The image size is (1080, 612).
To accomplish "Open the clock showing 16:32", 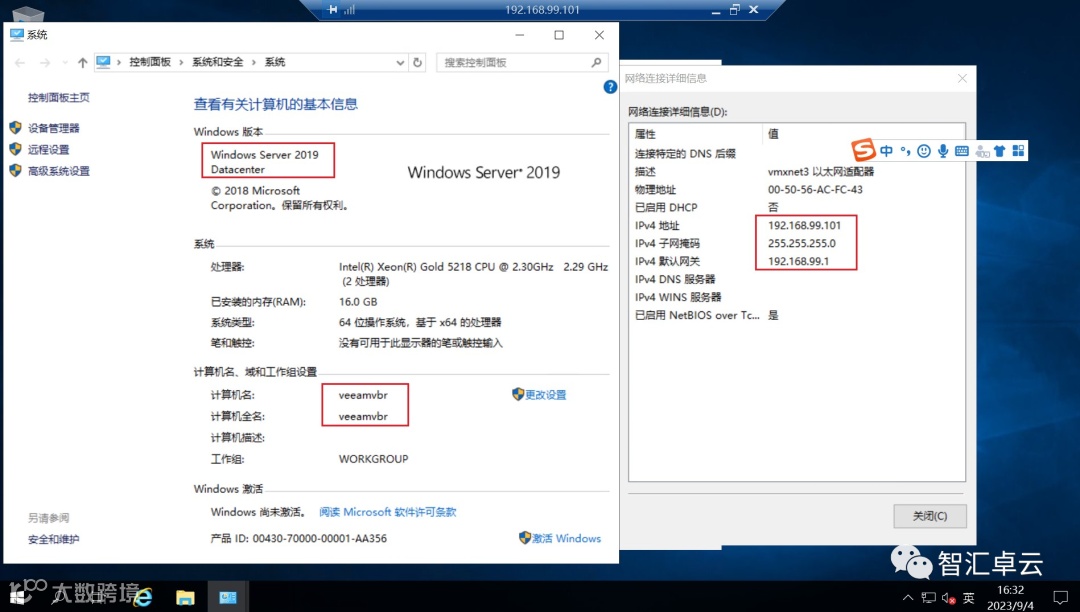I will pos(1010,598).
